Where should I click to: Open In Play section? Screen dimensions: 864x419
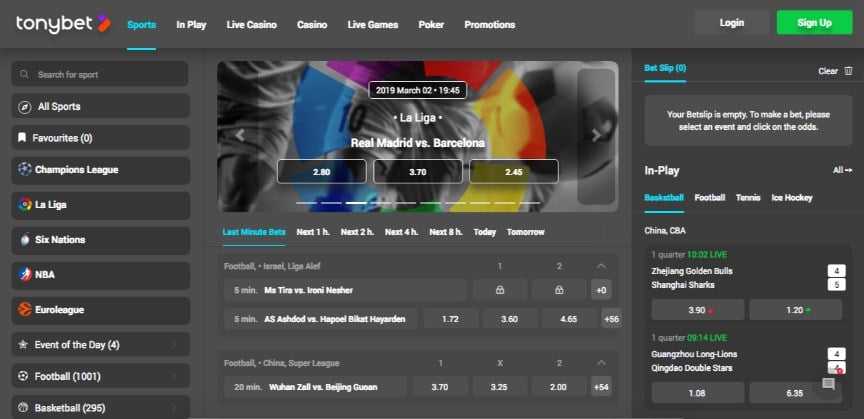[191, 25]
